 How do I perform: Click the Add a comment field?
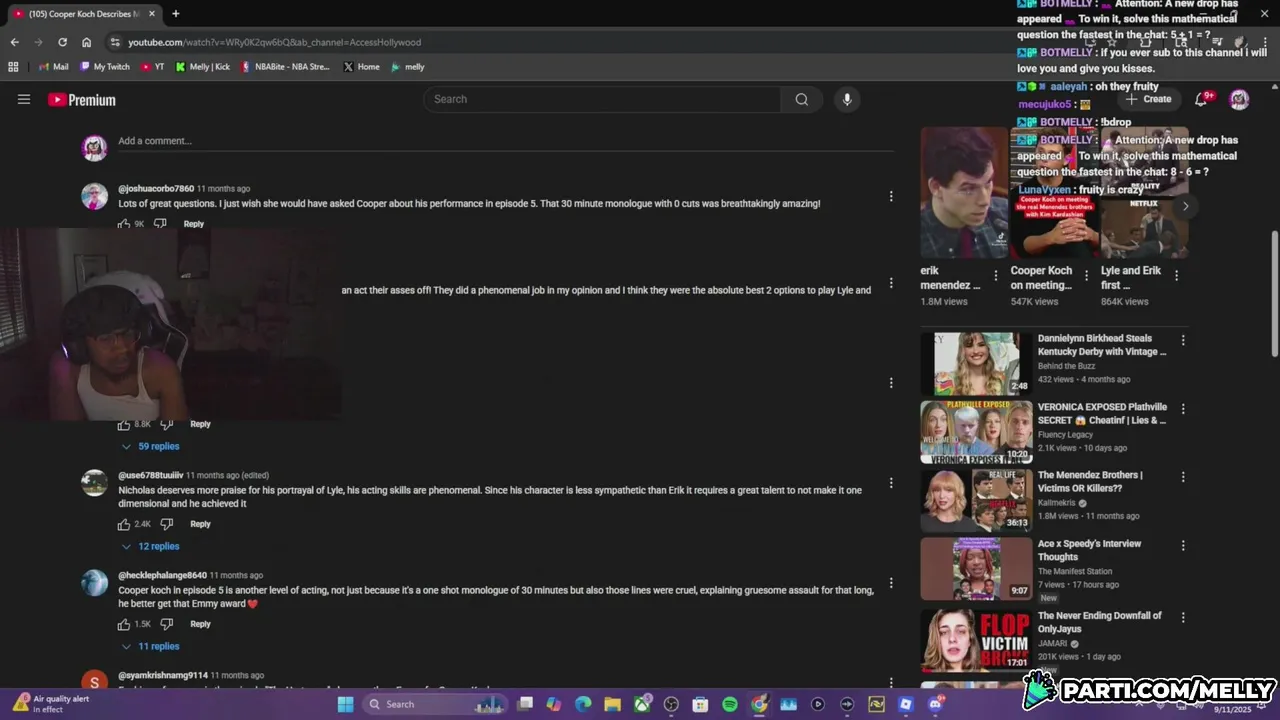click(505, 141)
